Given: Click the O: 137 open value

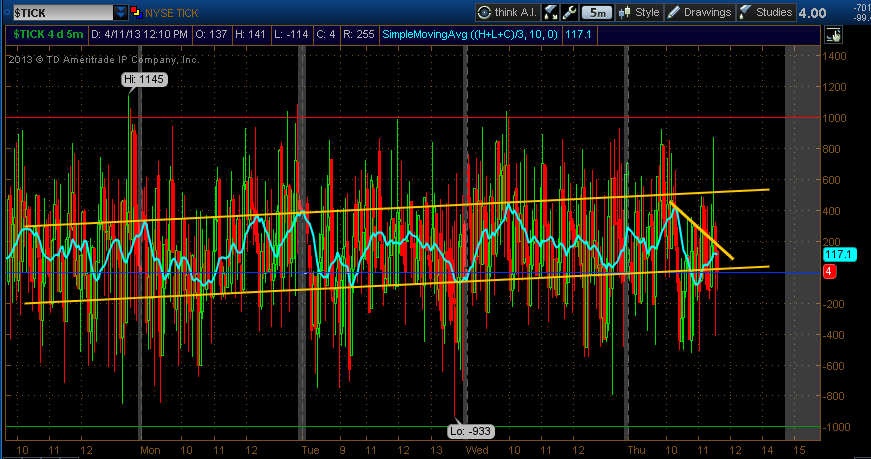Looking at the screenshot, I should (x=212, y=34).
